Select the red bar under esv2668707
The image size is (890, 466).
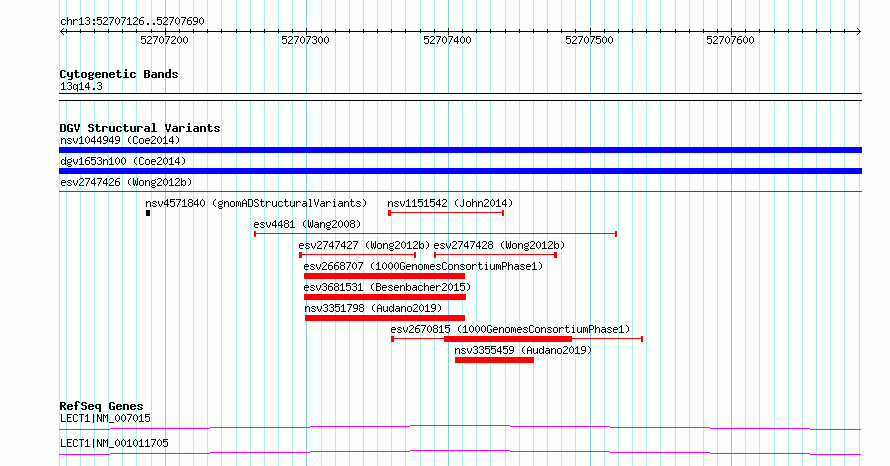pos(384,276)
